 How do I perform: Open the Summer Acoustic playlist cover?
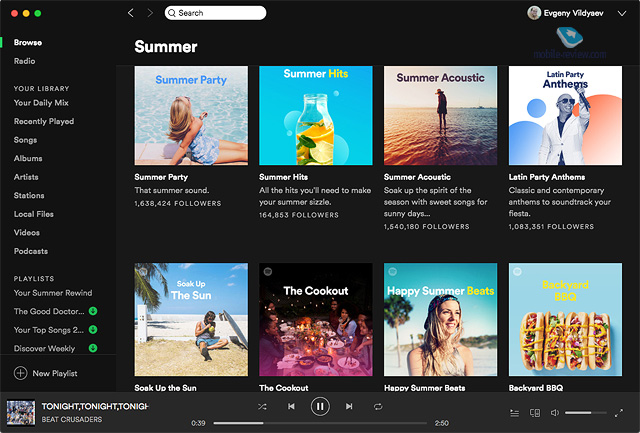pyautogui.click(x=440, y=115)
